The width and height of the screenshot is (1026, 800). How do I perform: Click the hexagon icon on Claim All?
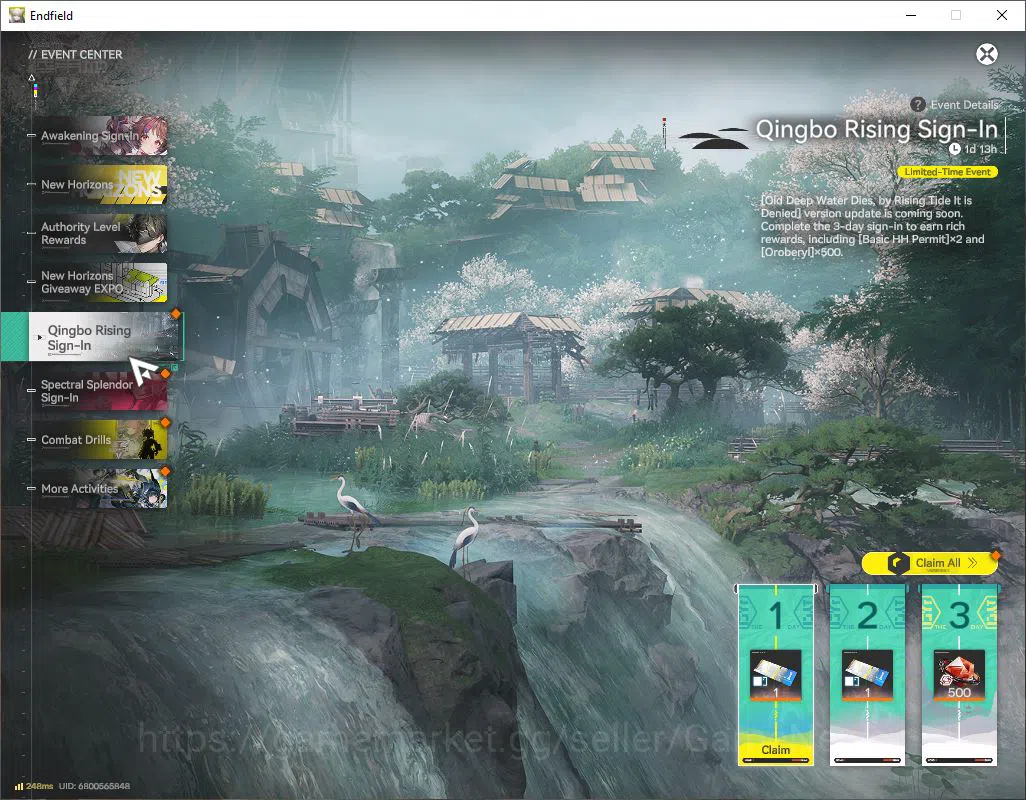click(898, 563)
